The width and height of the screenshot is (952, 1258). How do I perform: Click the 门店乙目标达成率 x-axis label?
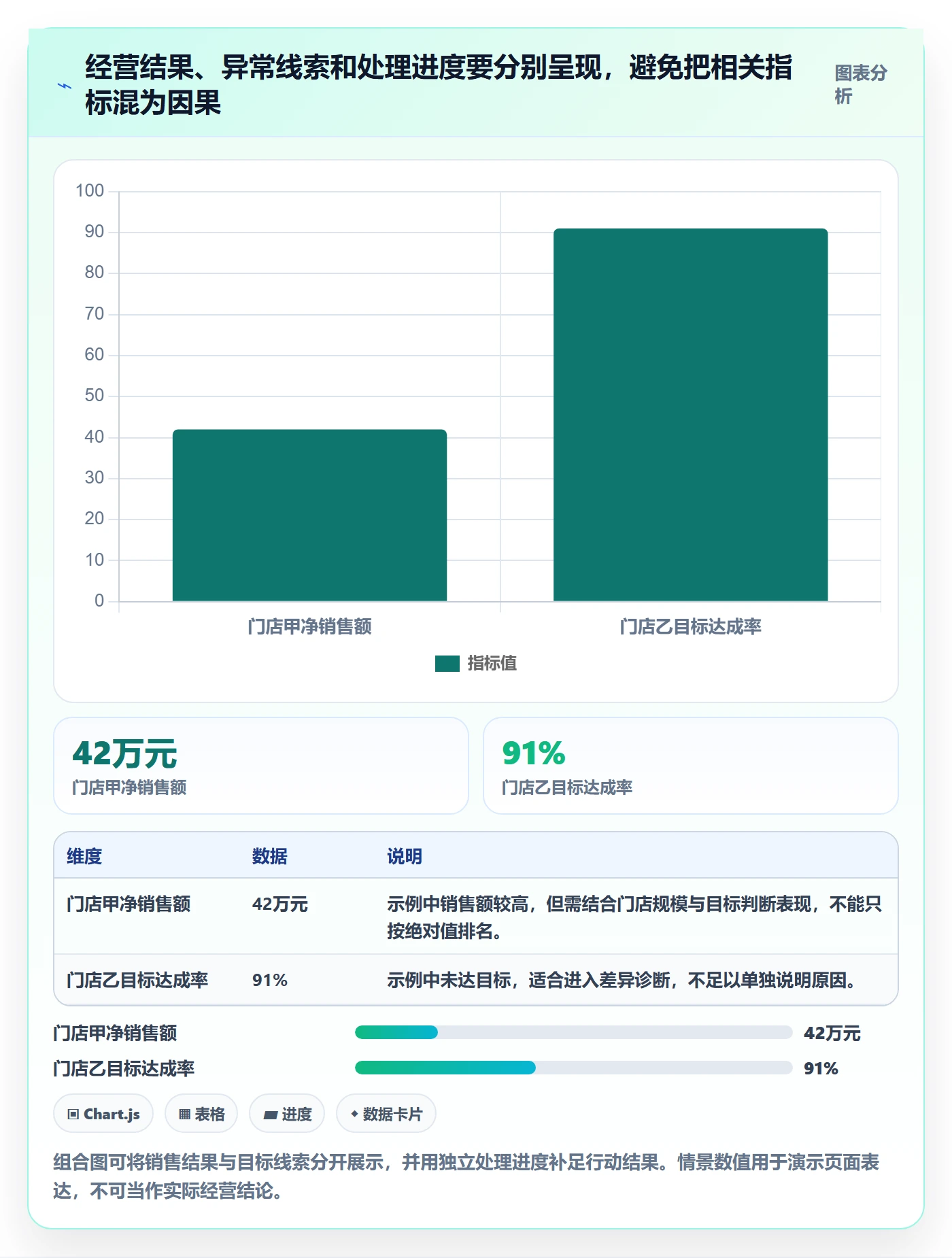tap(690, 626)
